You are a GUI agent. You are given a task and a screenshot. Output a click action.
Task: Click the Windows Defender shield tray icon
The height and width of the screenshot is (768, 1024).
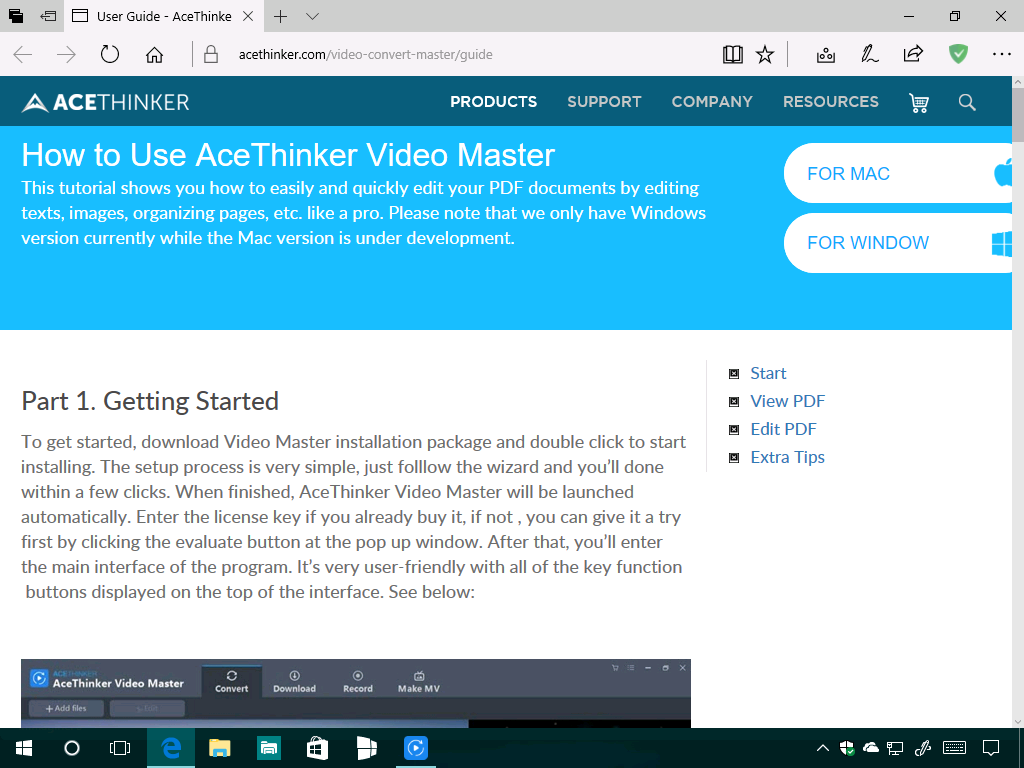[847, 748]
